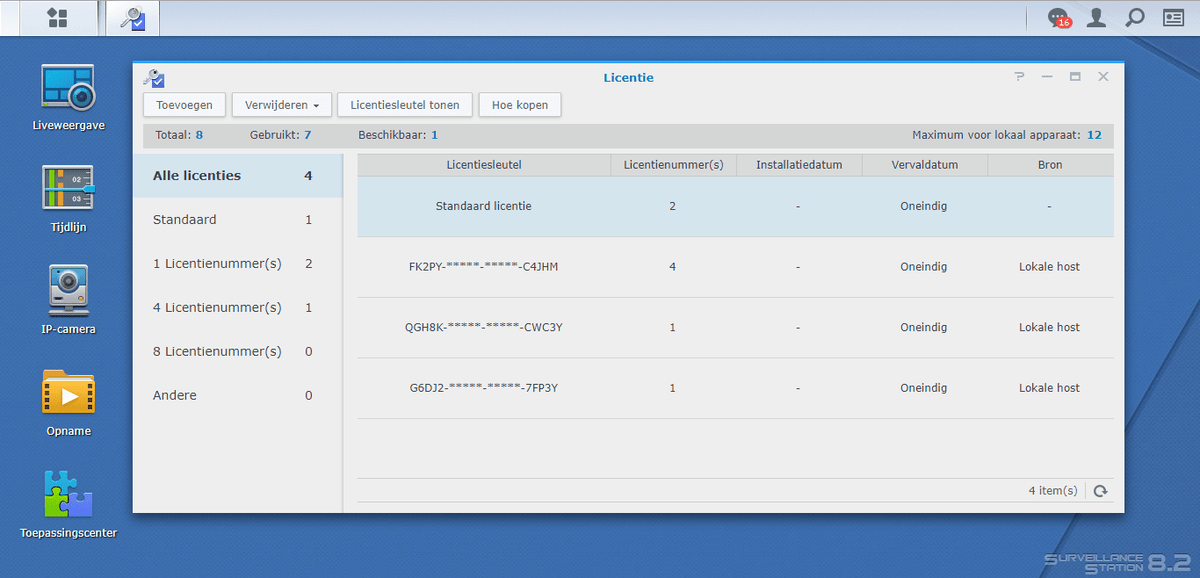Select 8 Licentienummer(s) category
Image resolution: width=1200 pixels, height=578 pixels.
238,352
